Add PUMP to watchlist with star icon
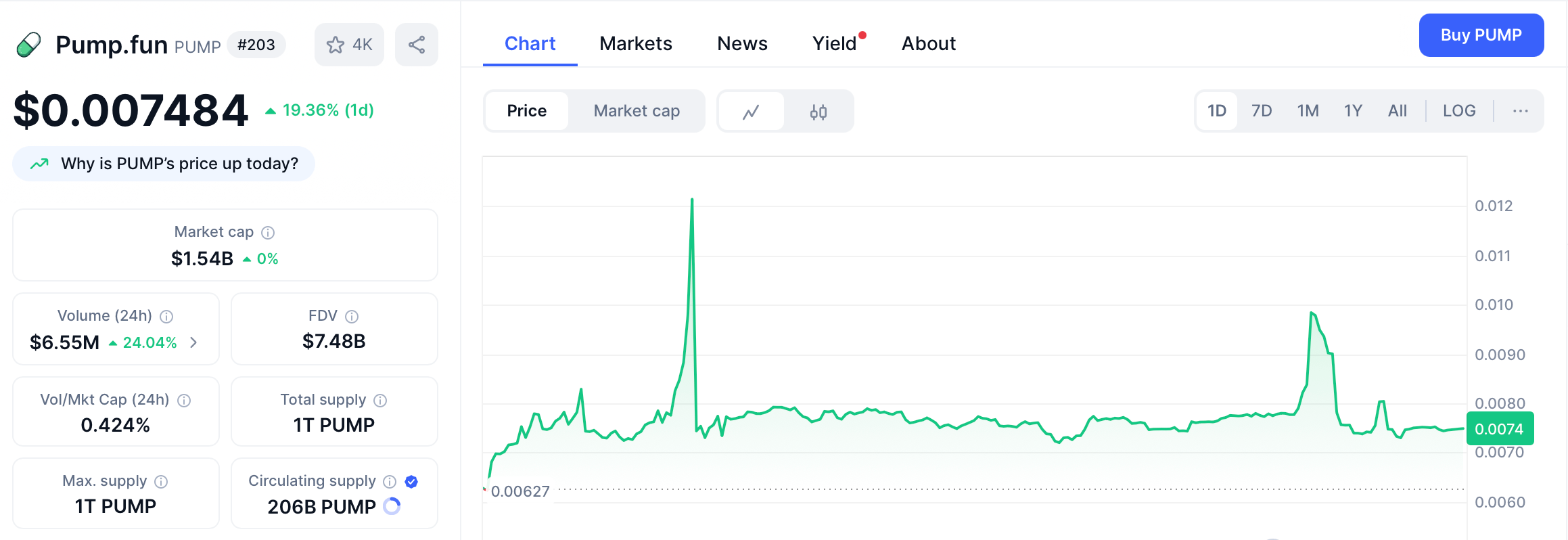 (x=349, y=45)
